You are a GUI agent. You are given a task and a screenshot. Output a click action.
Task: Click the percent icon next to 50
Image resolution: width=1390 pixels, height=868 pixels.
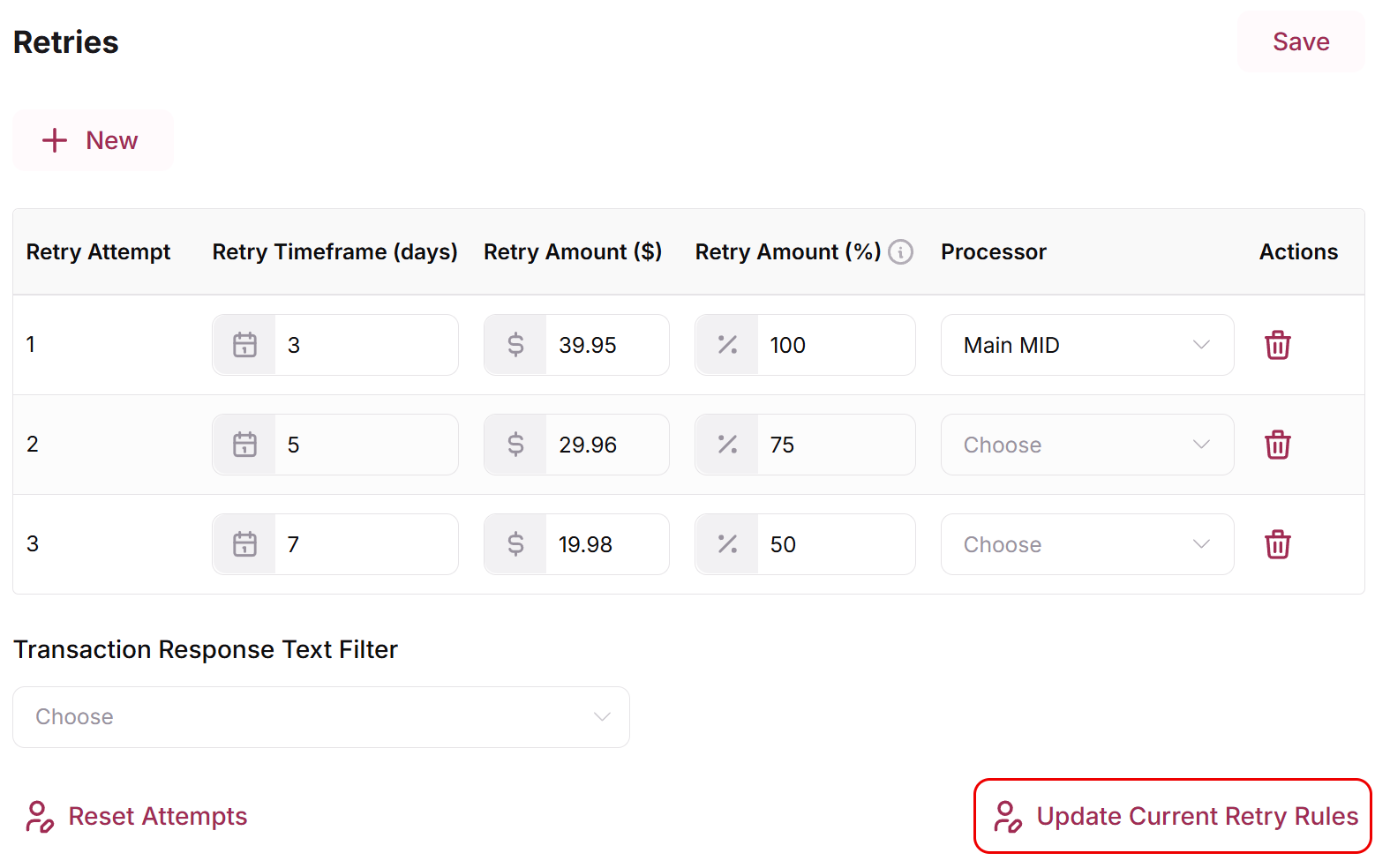[x=727, y=544]
